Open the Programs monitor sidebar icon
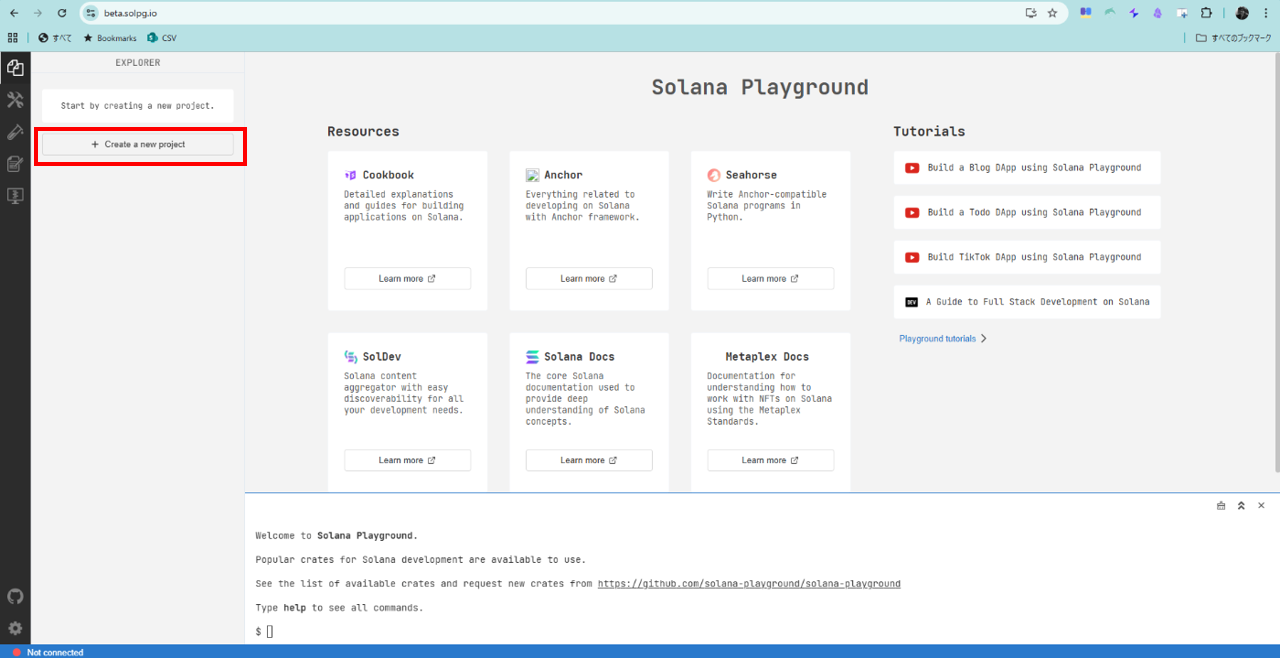 pos(15,196)
